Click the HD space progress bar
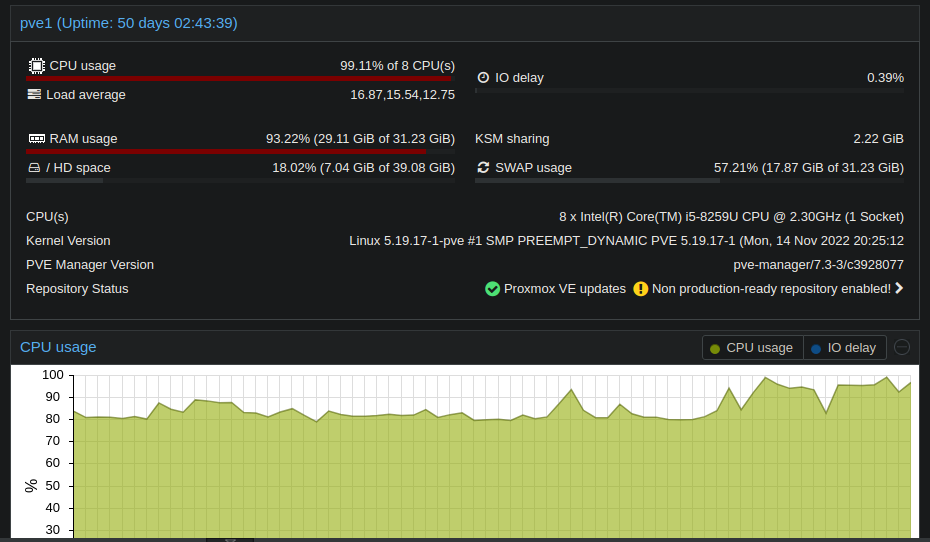The height and width of the screenshot is (542, 930). coord(240,181)
